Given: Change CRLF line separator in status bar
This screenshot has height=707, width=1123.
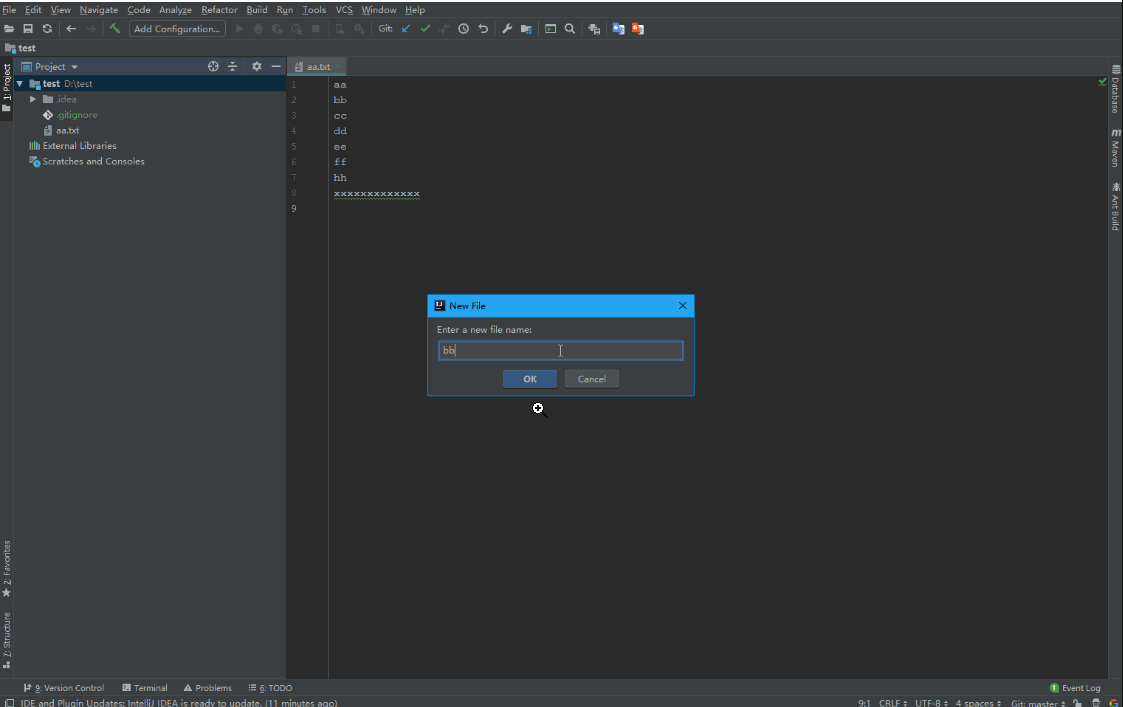Looking at the screenshot, I should [892, 703].
